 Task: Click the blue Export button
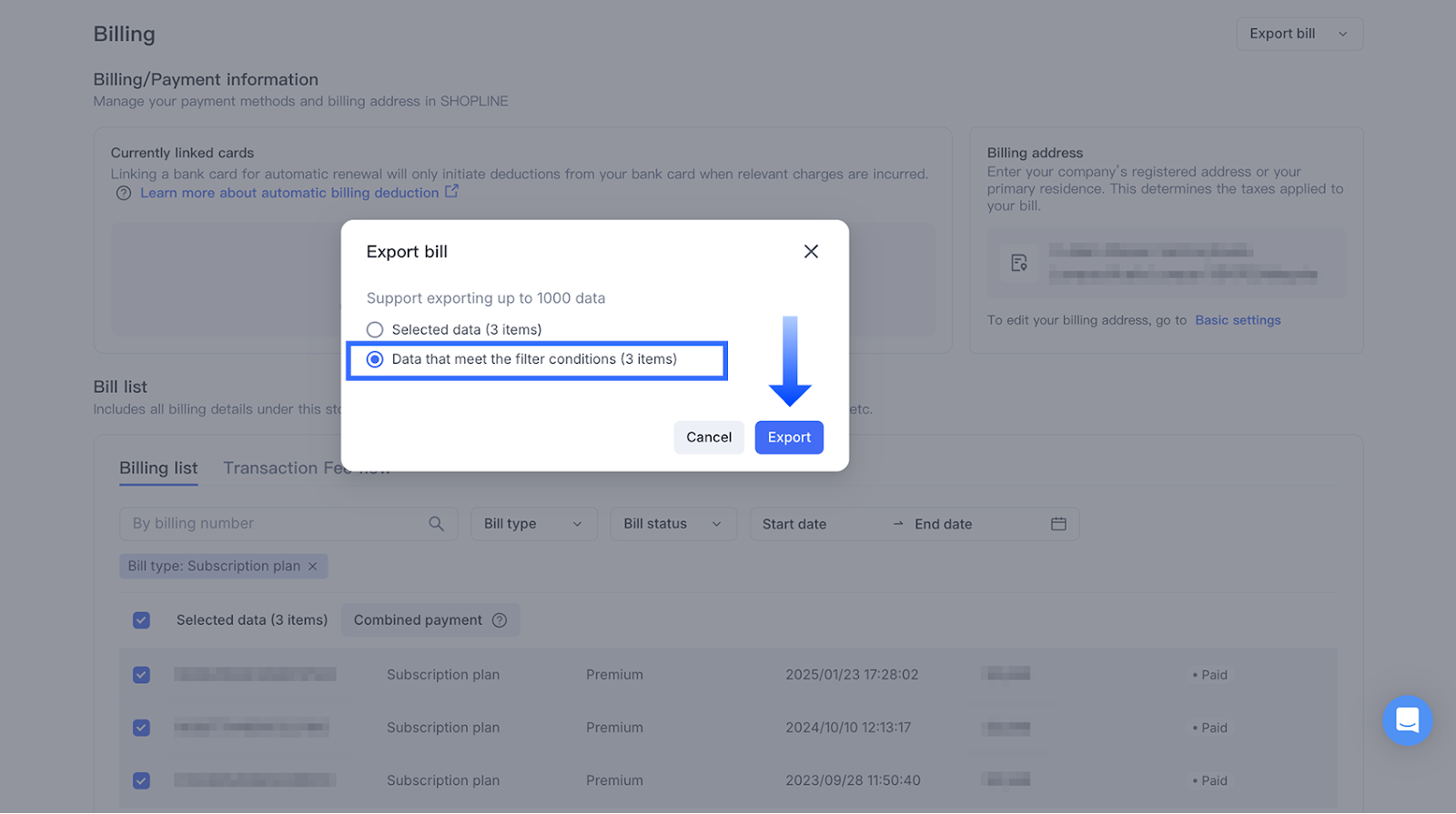pyautogui.click(x=789, y=437)
